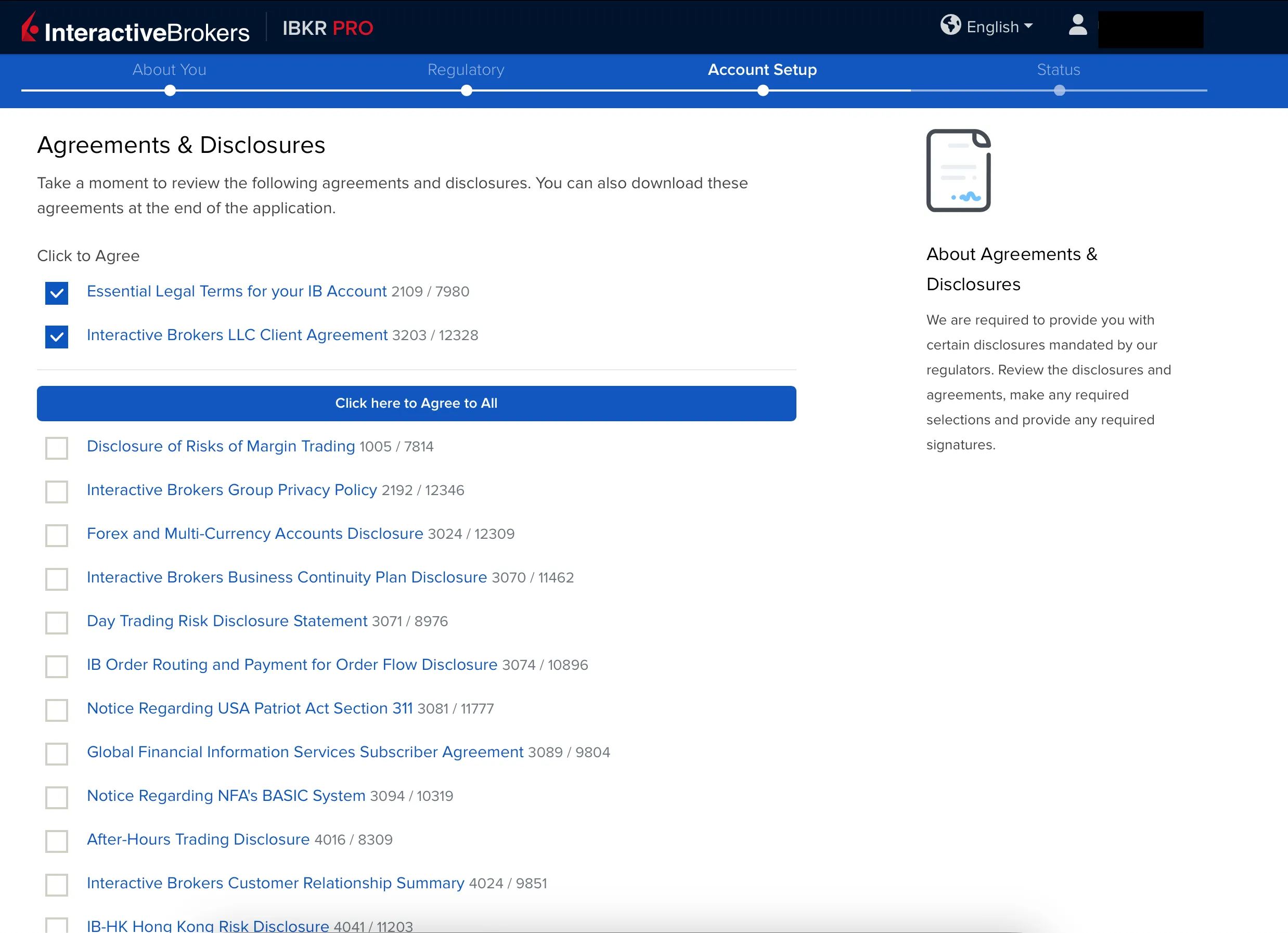This screenshot has width=1288, height=933.
Task: Click the About Agreements & Disclosures heading
Action: [x=1011, y=269]
